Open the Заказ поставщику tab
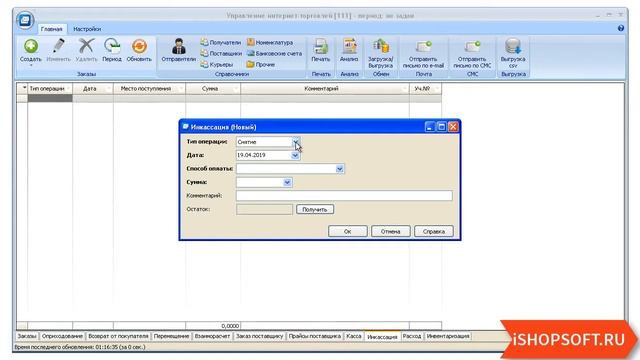This screenshot has height=360, width=640. [259, 336]
